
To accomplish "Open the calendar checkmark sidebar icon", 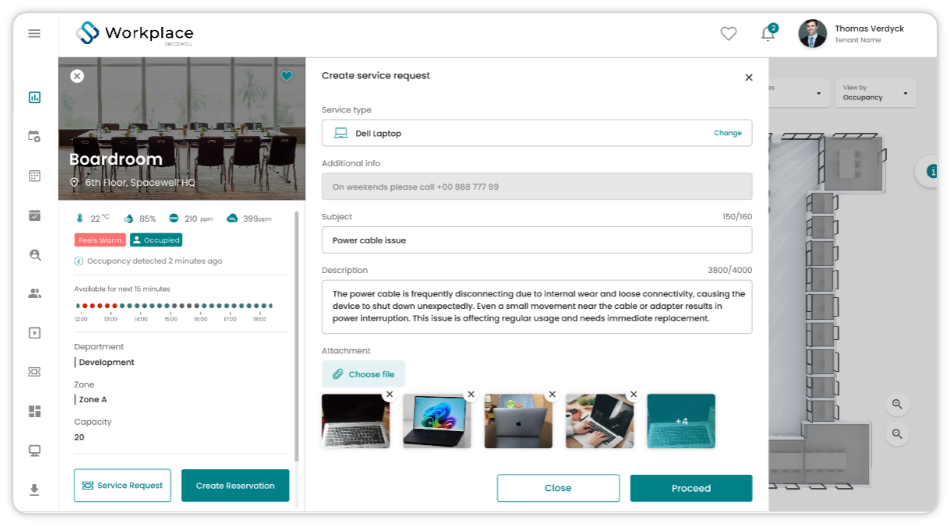I will click(x=35, y=215).
